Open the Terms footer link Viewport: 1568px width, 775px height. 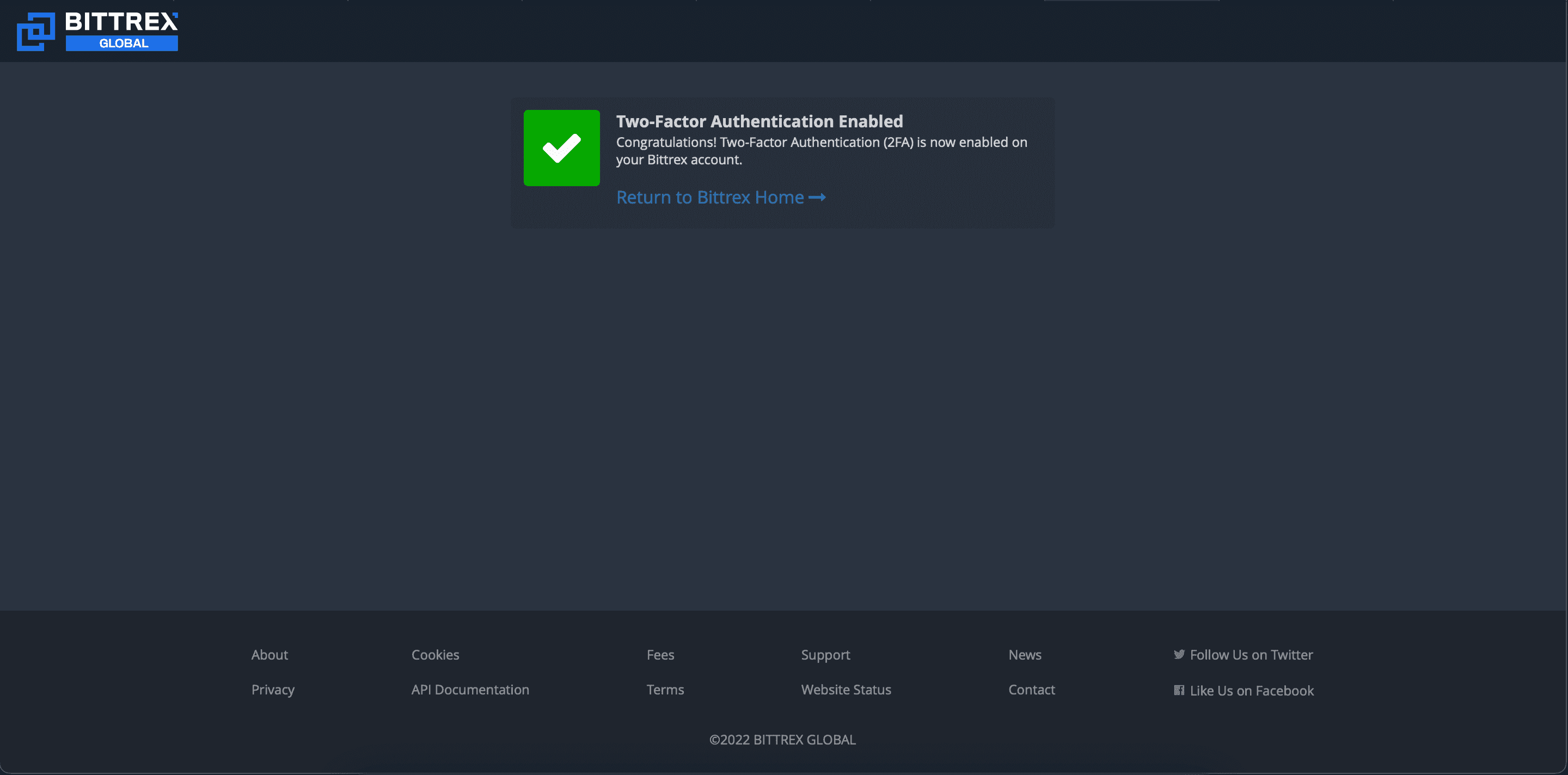click(x=665, y=690)
